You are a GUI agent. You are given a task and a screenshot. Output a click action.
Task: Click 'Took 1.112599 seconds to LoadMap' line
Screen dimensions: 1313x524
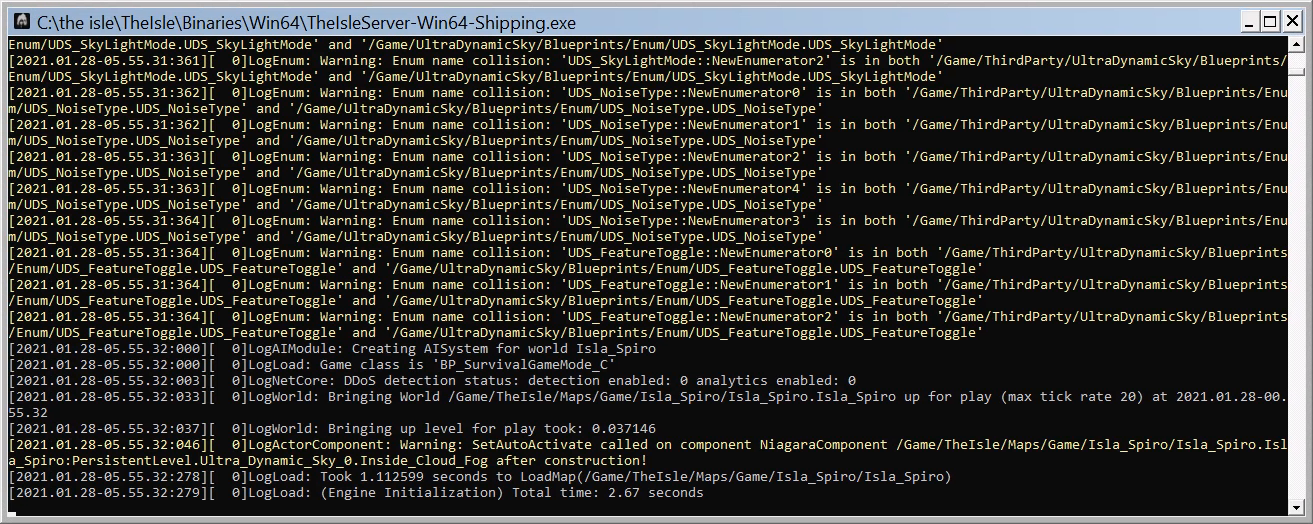480,477
